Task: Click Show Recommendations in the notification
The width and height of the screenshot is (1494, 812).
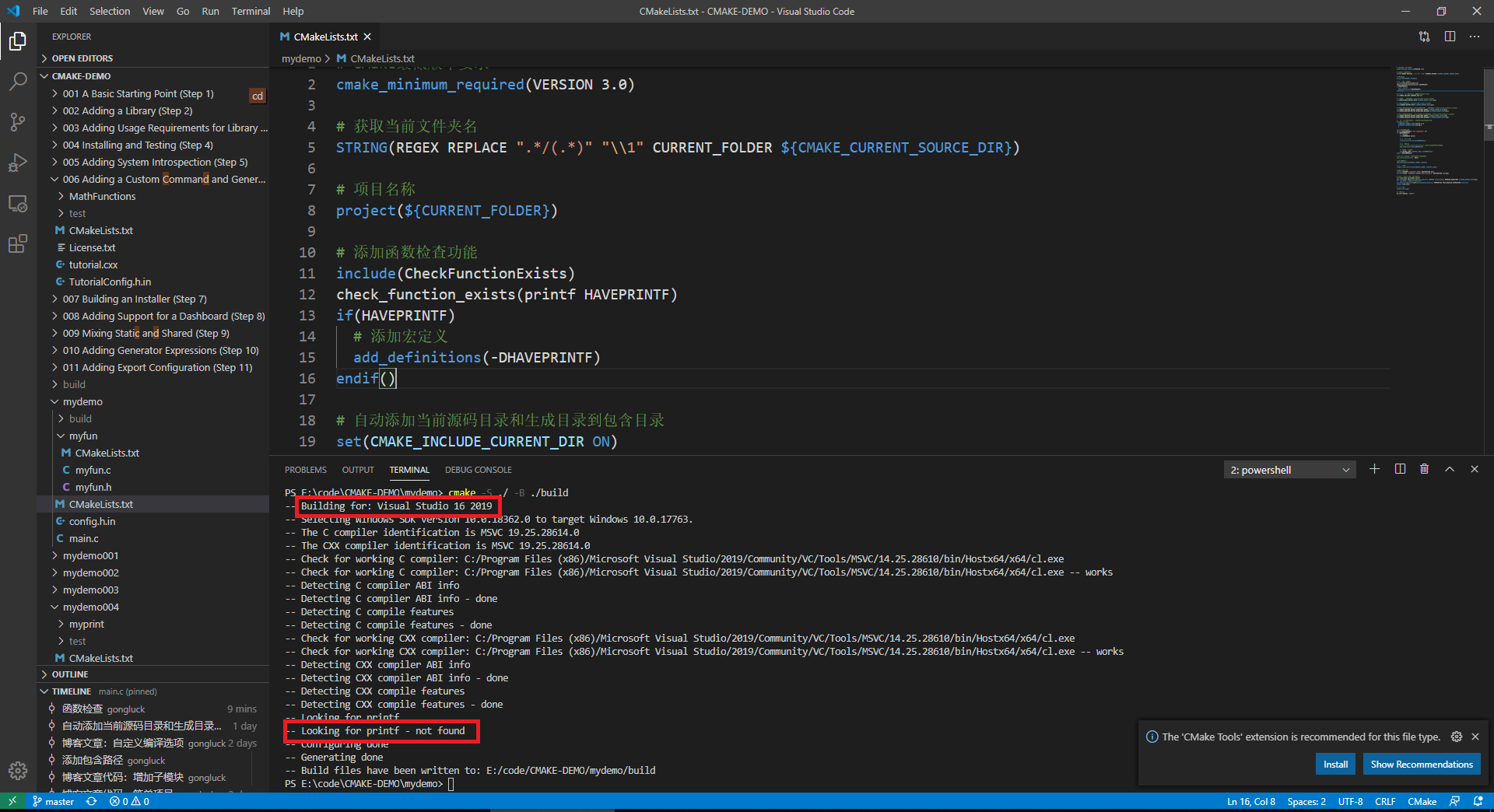Action: [x=1421, y=764]
